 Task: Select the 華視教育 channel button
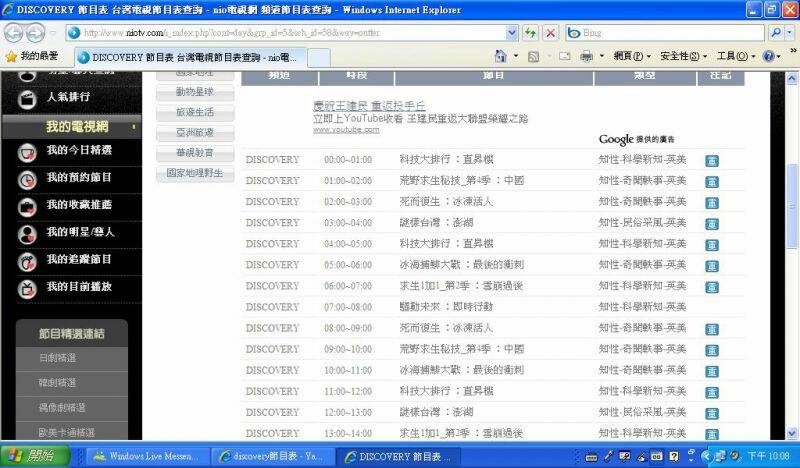click(195, 153)
